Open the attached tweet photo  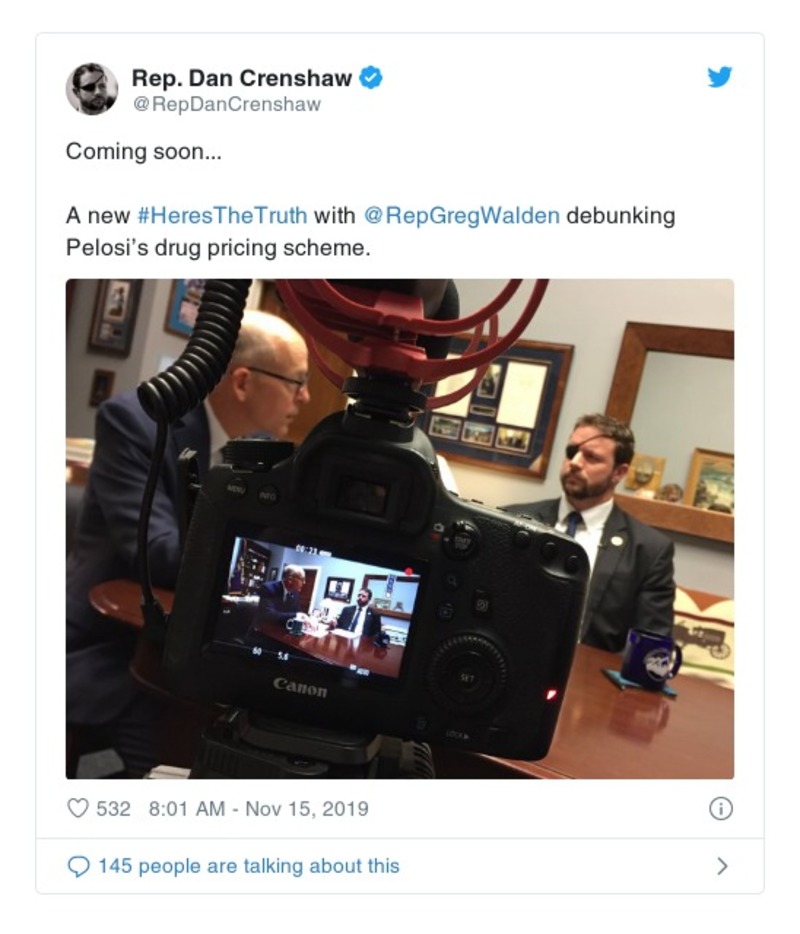(x=400, y=529)
